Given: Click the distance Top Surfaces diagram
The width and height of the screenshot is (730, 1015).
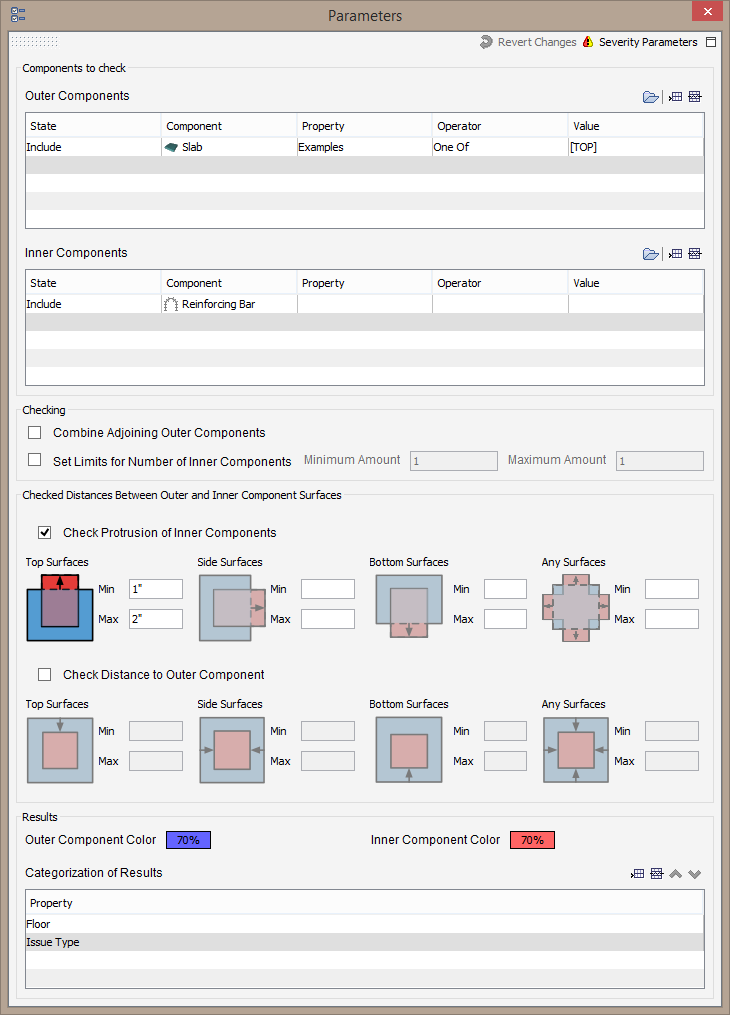Looking at the screenshot, I should coord(60,750).
